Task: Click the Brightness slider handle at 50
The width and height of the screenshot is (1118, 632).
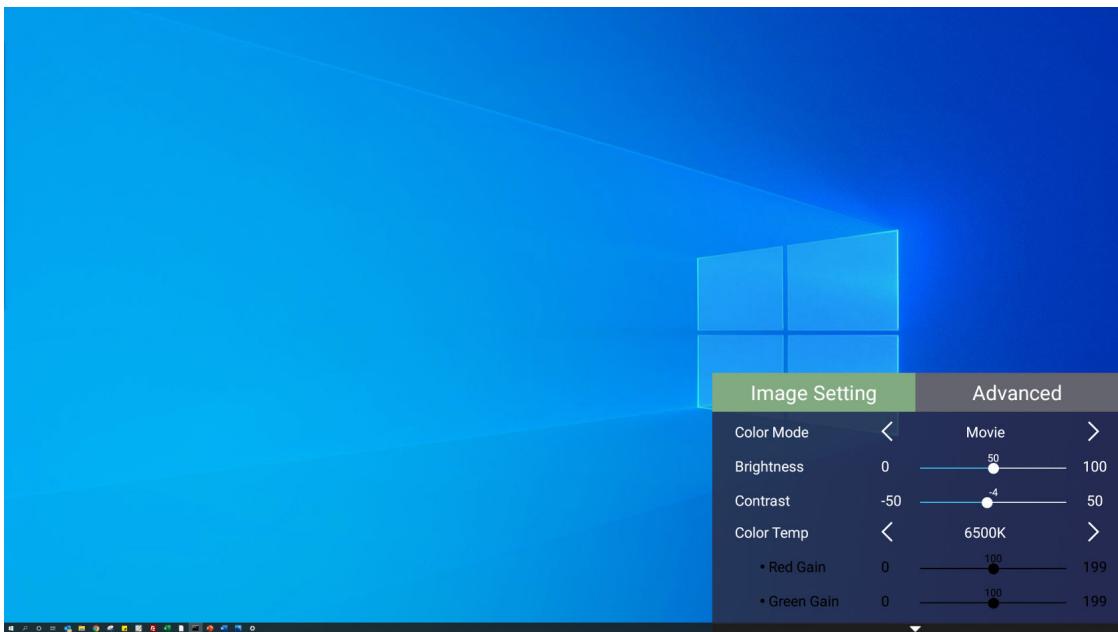Action: coord(993,469)
